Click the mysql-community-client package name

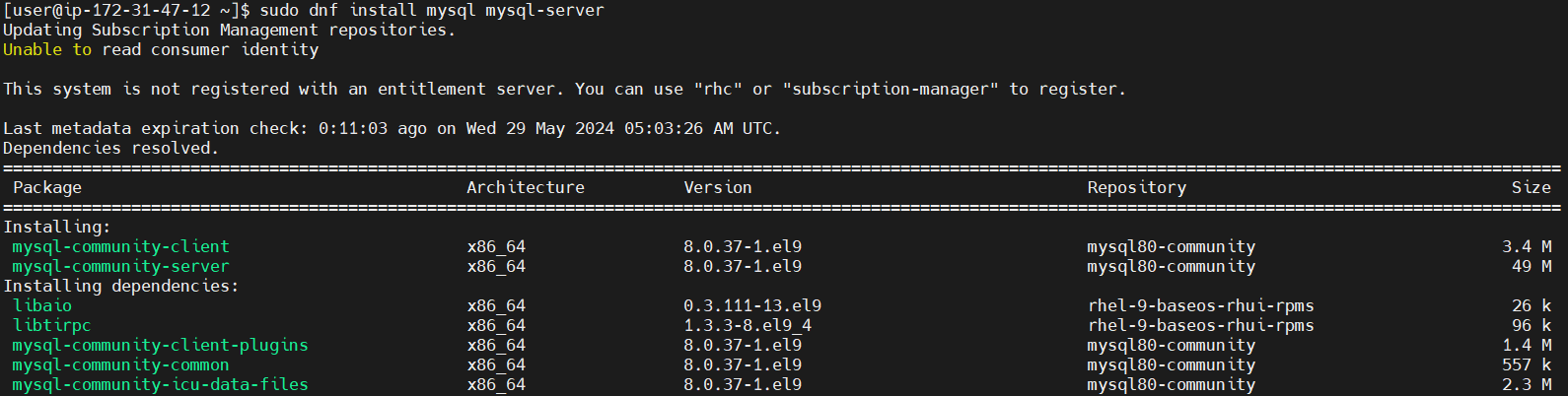pos(120,246)
